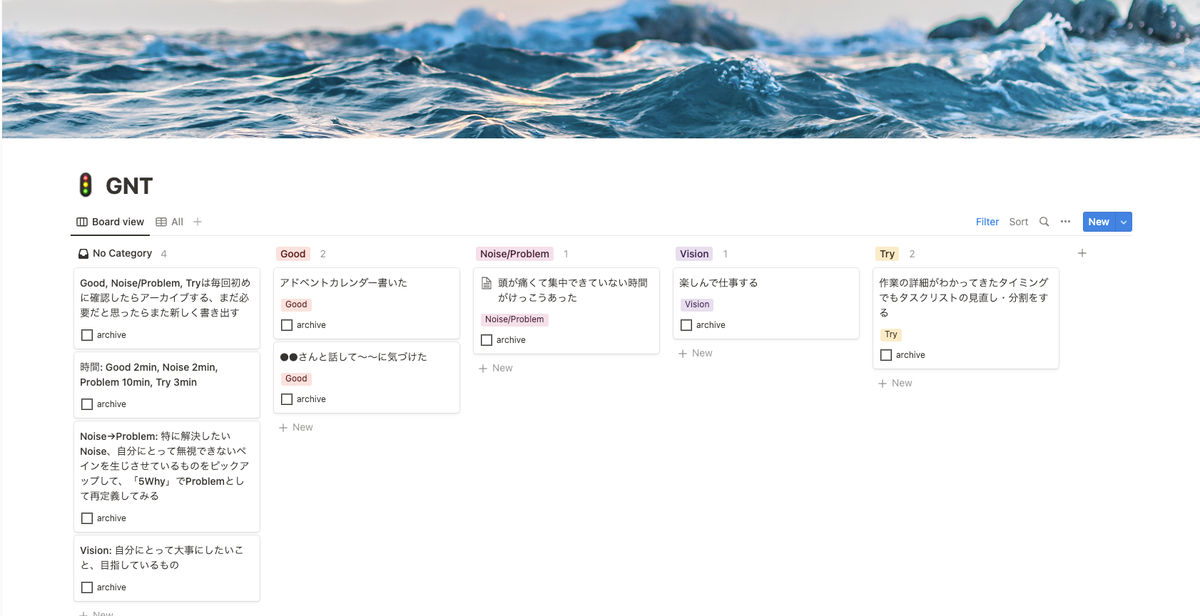Check archive on Vision: 自分にとって card
The width and height of the screenshot is (1200, 616).
click(x=87, y=587)
